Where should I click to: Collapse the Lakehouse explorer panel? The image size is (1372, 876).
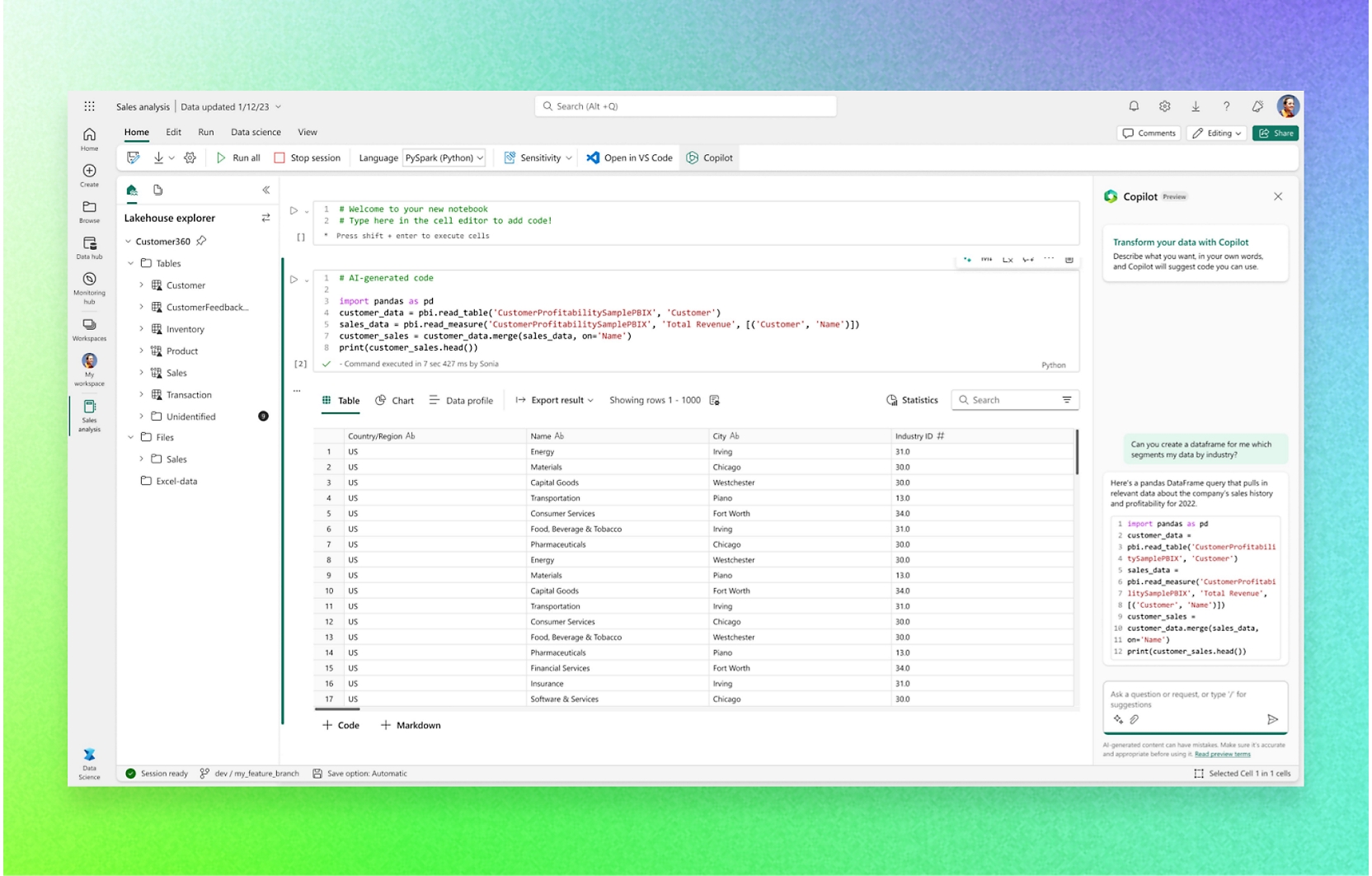(x=265, y=190)
